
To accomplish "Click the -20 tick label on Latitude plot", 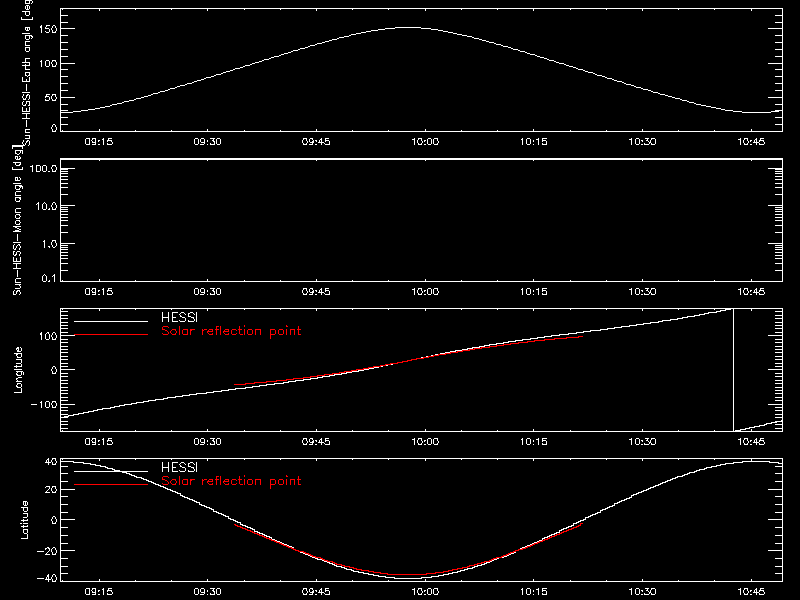I will tap(47, 551).
